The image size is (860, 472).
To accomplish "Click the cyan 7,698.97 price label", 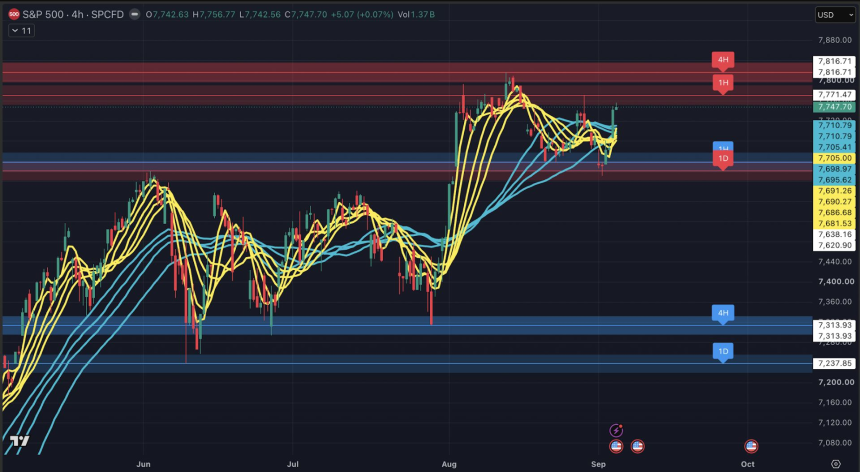I will point(835,169).
